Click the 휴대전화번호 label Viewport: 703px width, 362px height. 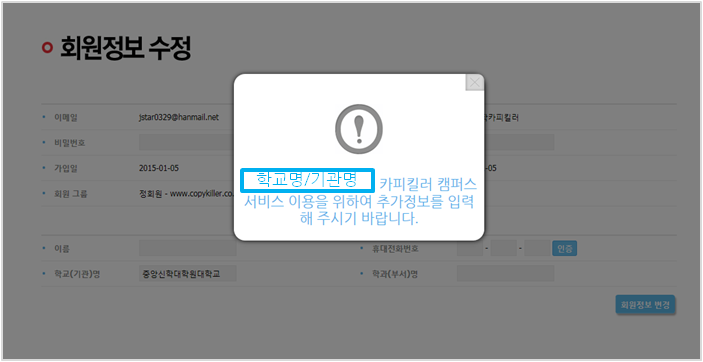pos(395,249)
